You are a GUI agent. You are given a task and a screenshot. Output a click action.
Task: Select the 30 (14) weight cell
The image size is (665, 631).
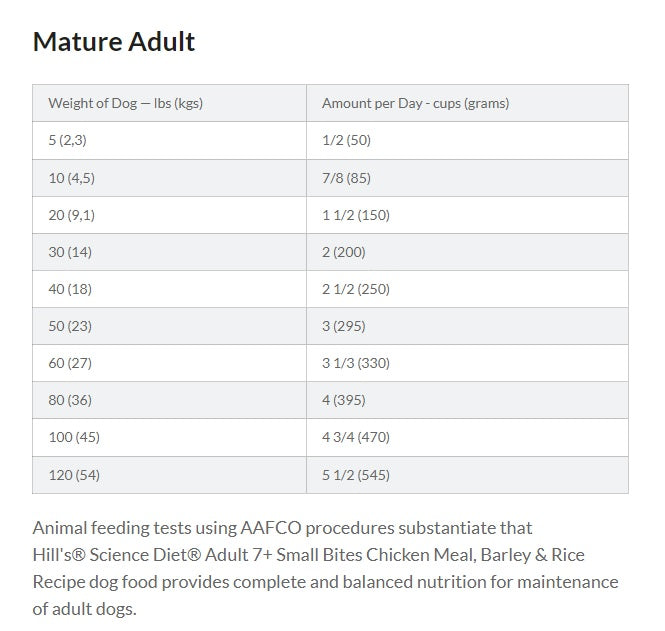tap(169, 252)
